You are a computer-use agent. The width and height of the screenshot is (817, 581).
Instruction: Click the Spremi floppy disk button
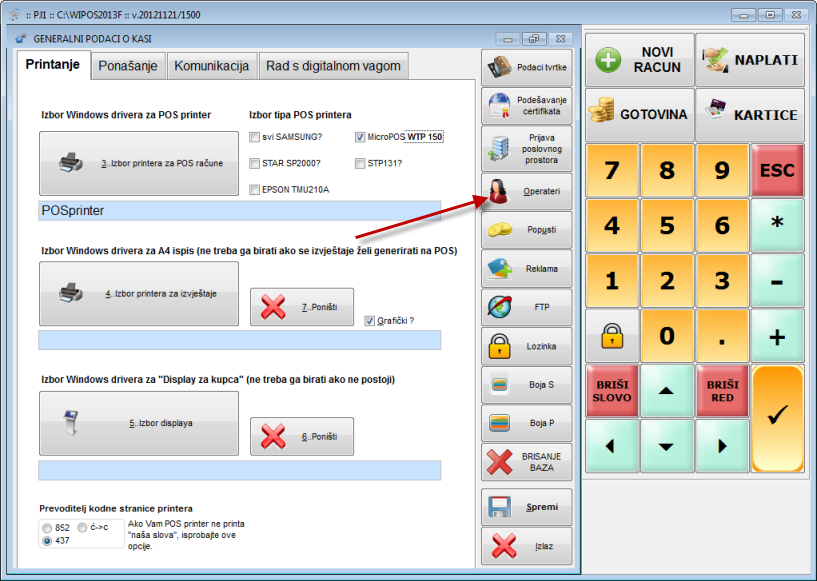pyautogui.click(x=527, y=507)
